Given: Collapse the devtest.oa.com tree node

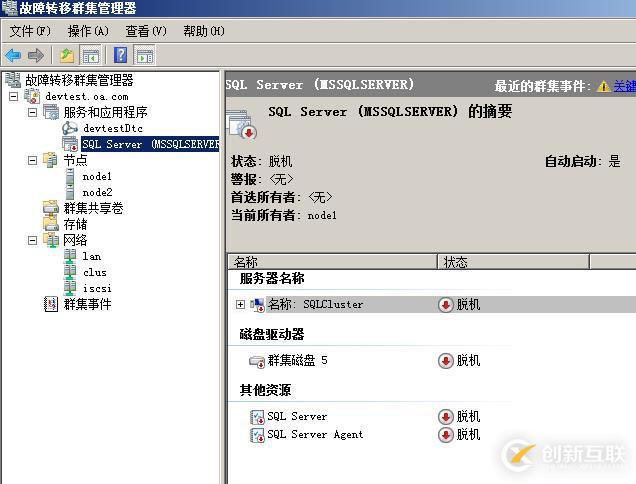Looking at the screenshot, I should pos(13,97).
